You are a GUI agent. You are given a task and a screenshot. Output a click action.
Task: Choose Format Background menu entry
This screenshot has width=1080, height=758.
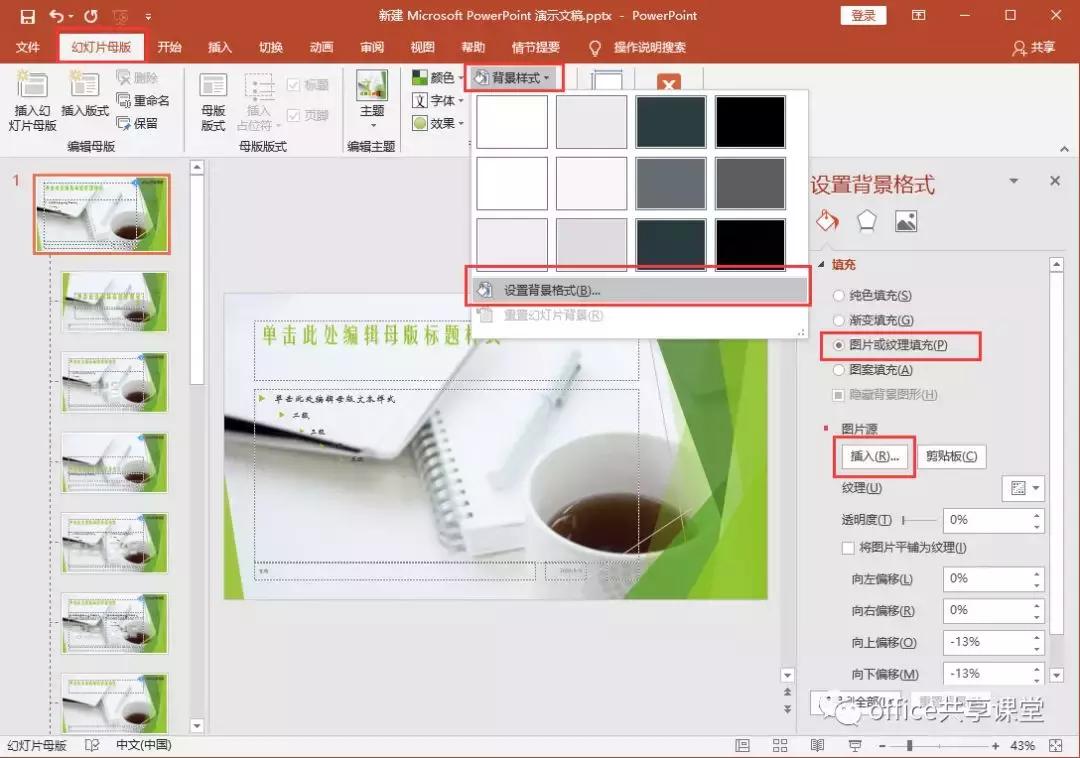coord(550,290)
